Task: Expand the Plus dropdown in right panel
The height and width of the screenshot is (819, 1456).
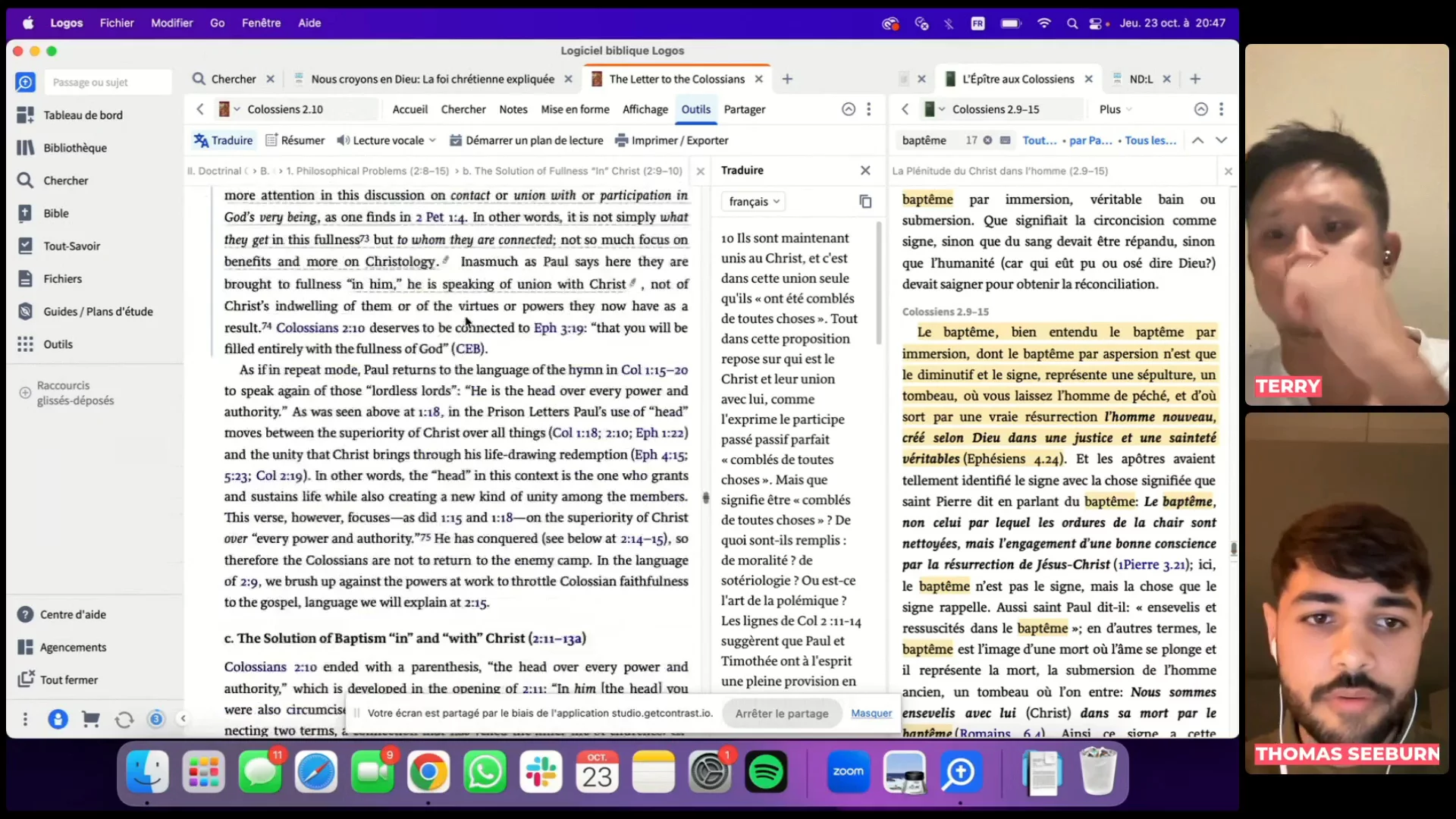Action: point(1115,109)
